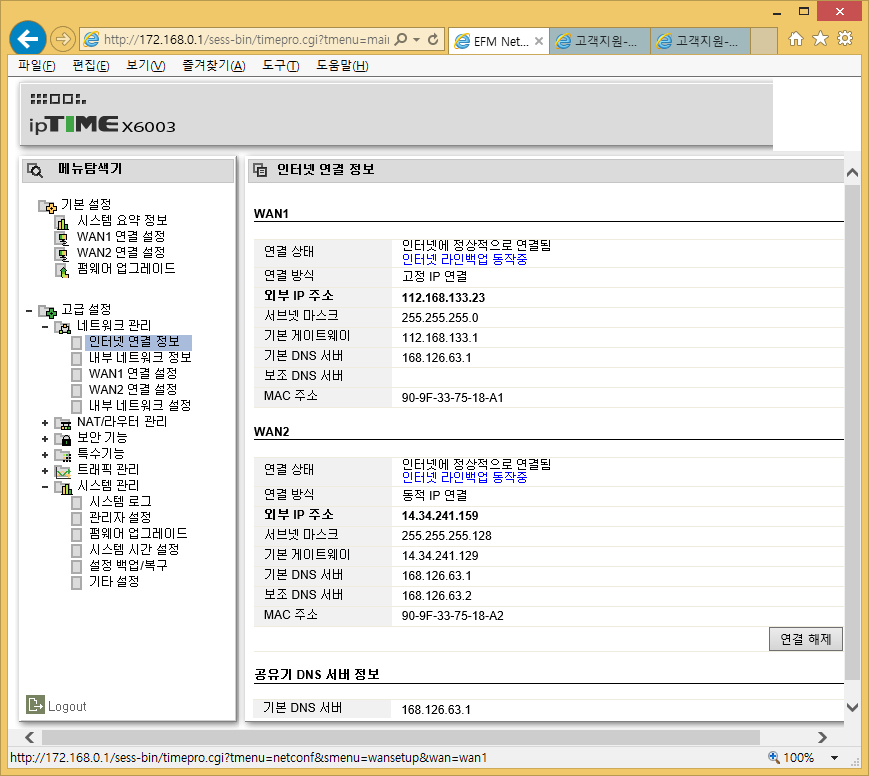Select 내부 네트워크 정보 in tree
The height and width of the screenshot is (776, 869).
pyautogui.click(x=140, y=358)
